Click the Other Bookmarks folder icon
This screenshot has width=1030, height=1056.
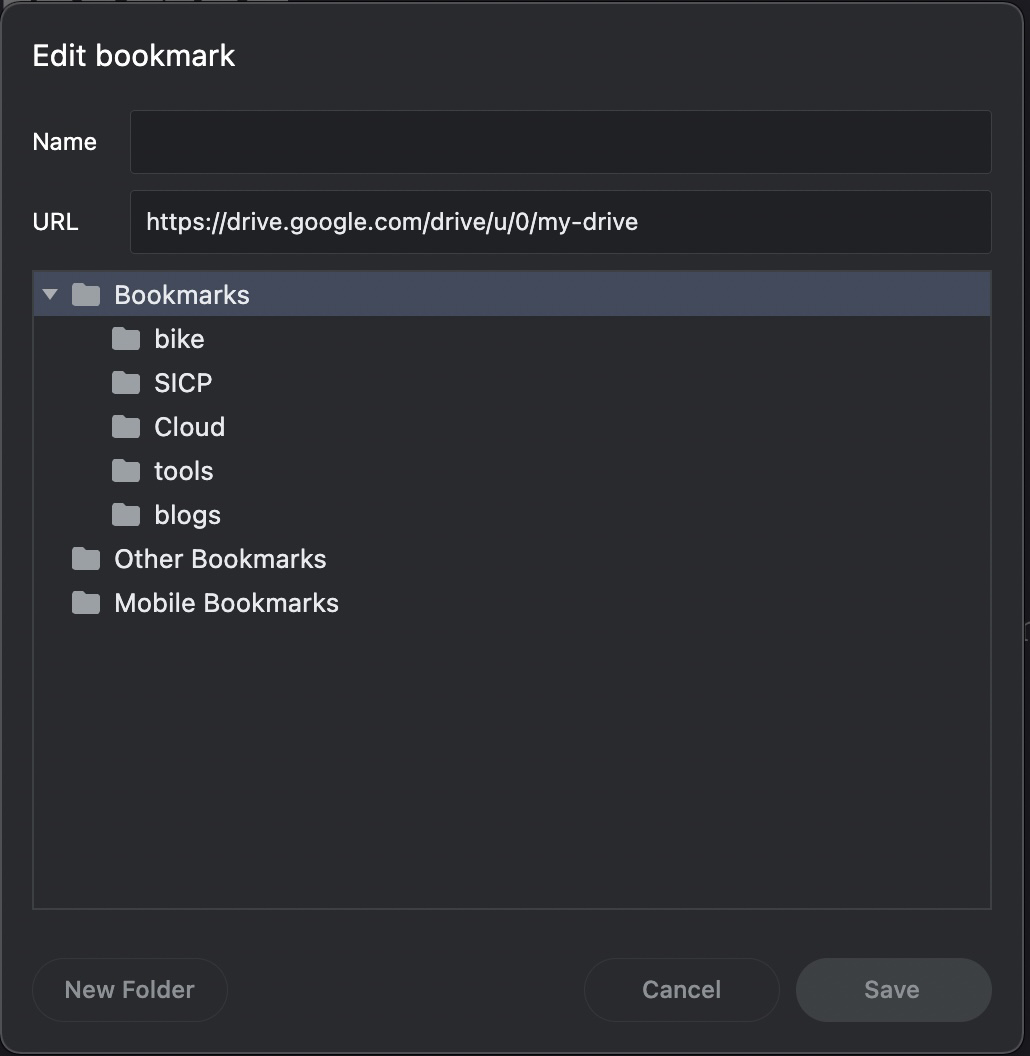pos(86,558)
